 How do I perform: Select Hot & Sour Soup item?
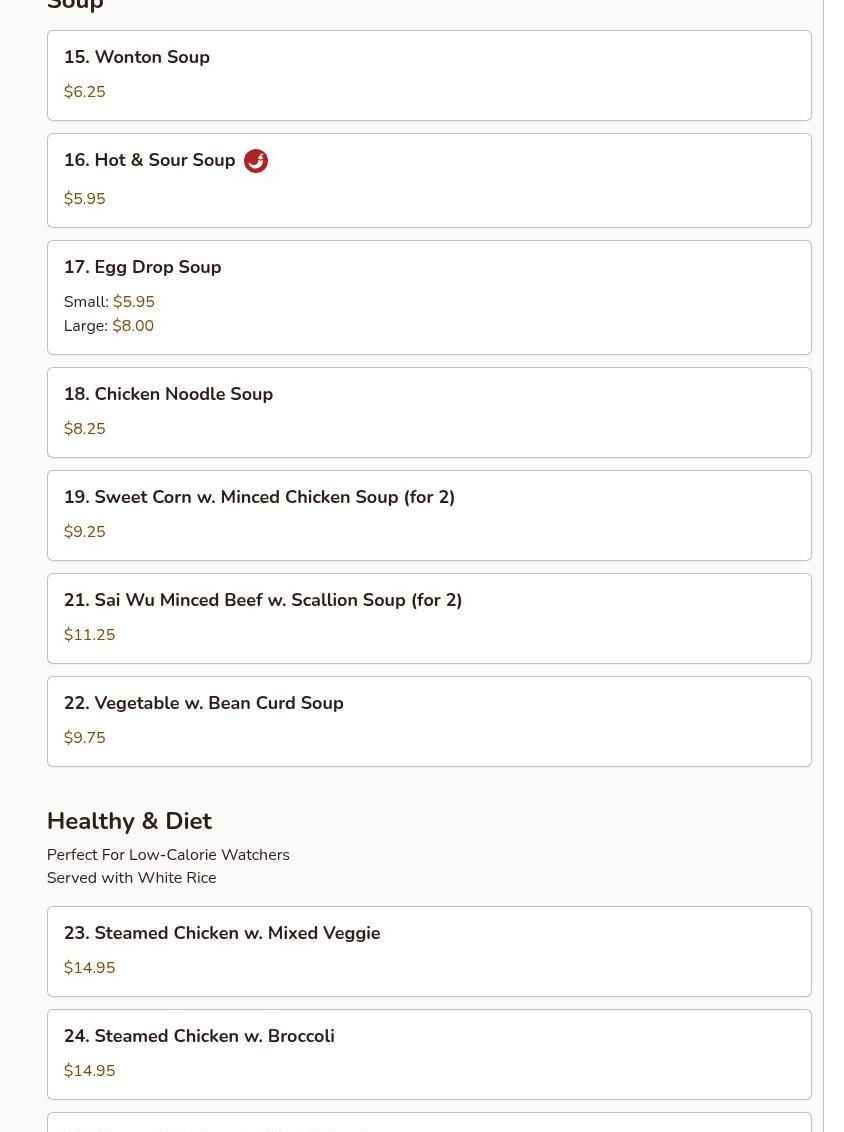coord(150,160)
